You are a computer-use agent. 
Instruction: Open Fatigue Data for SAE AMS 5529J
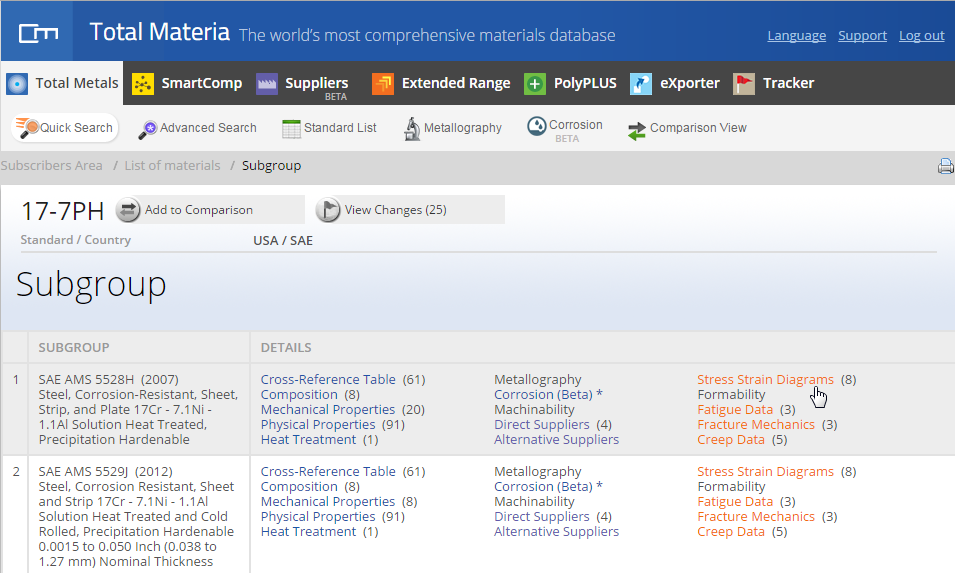point(735,502)
